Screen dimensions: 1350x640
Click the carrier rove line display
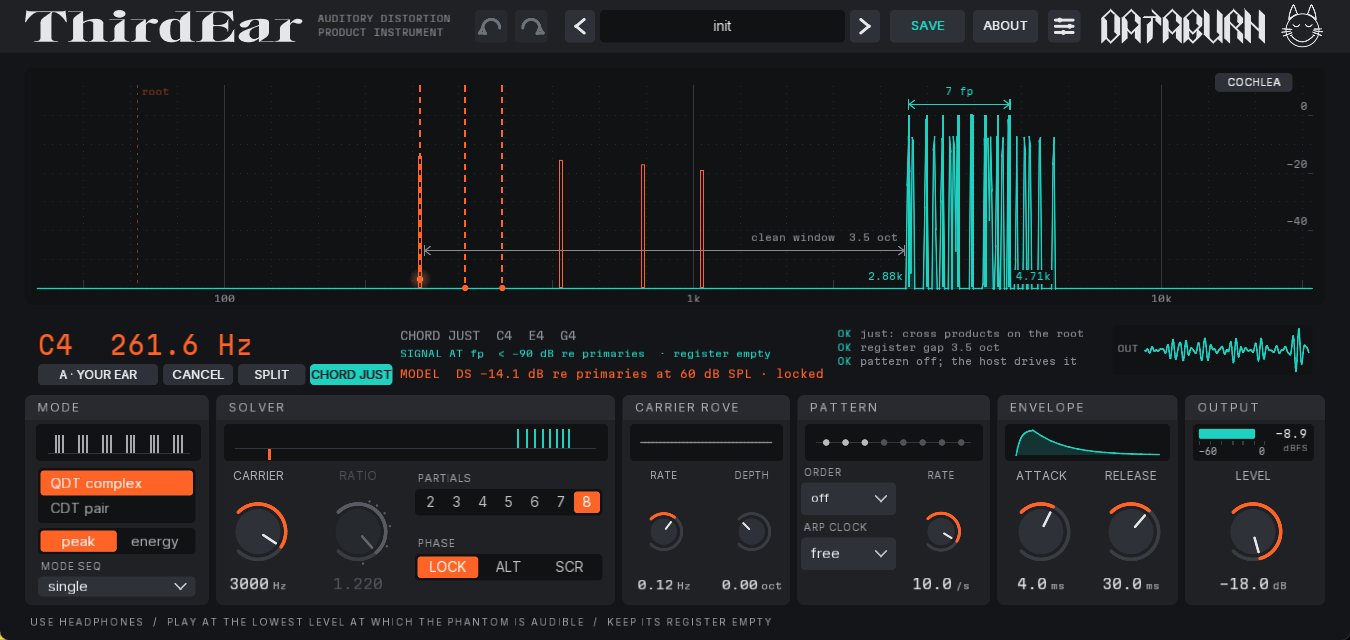(706, 442)
